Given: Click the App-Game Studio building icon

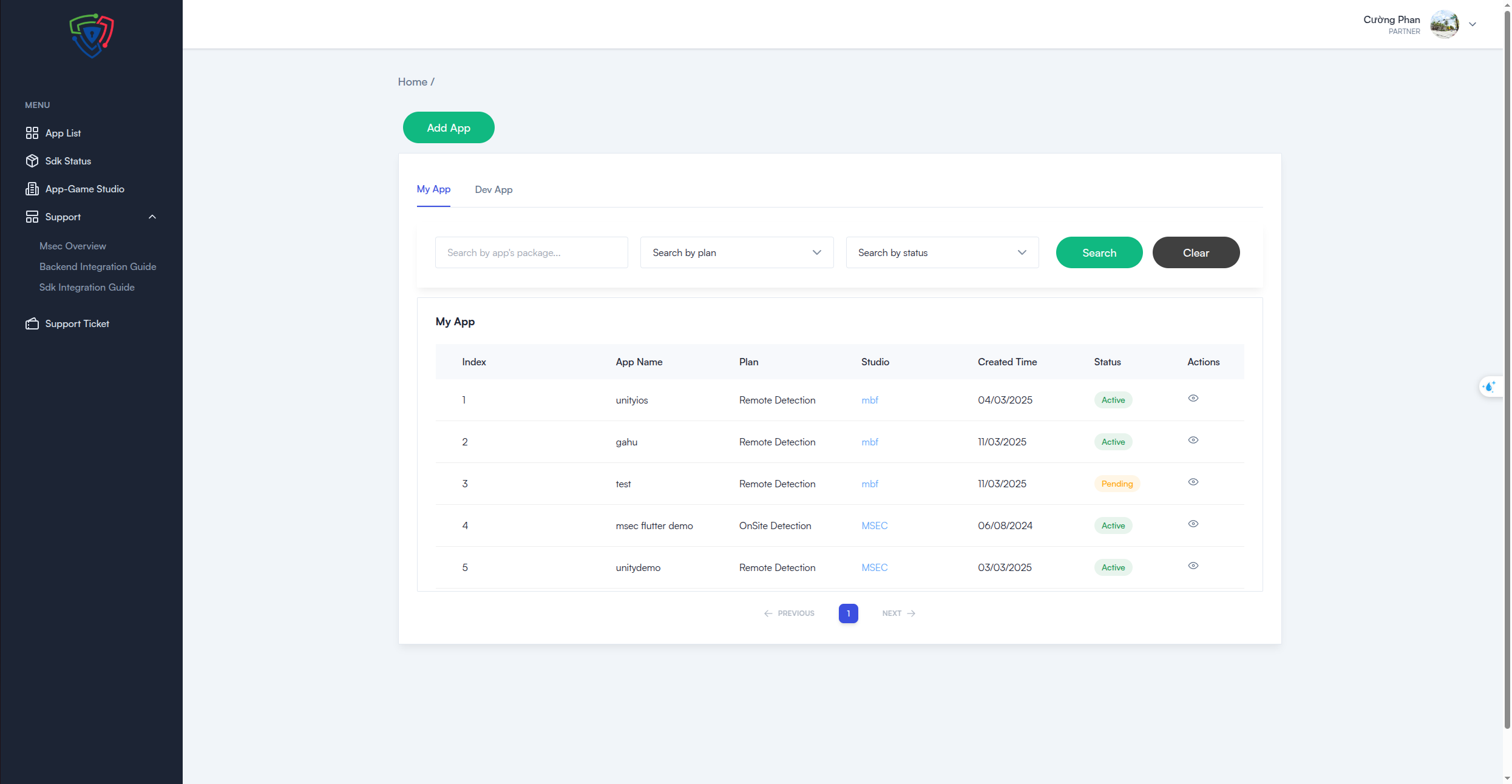Looking at the screenshot, I should click(32, 189).
